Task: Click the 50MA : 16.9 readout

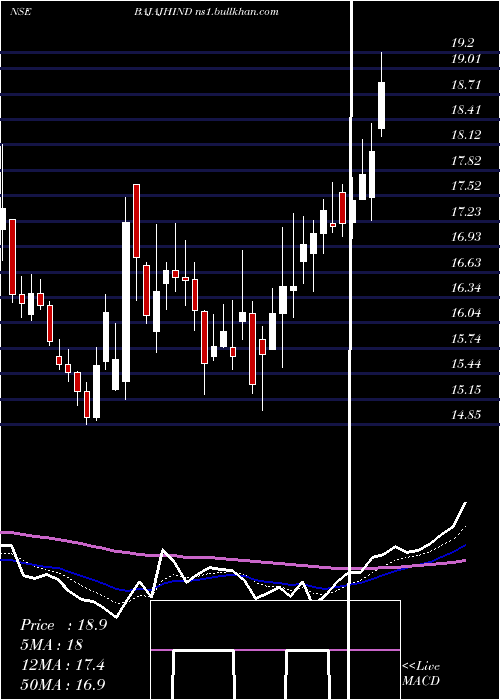Action: click(63, 685)
